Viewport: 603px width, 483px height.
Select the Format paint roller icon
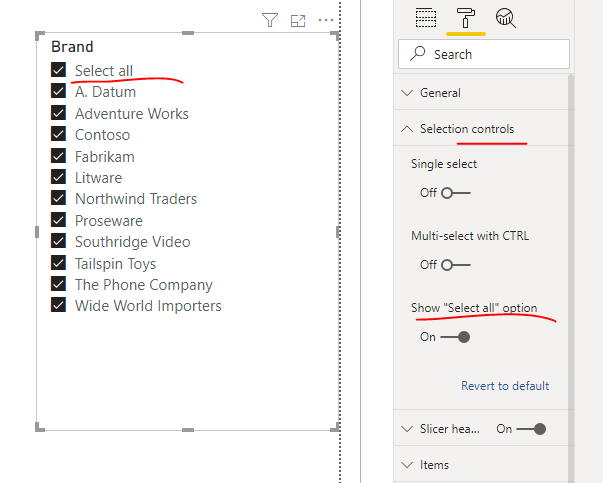(466, 18)
